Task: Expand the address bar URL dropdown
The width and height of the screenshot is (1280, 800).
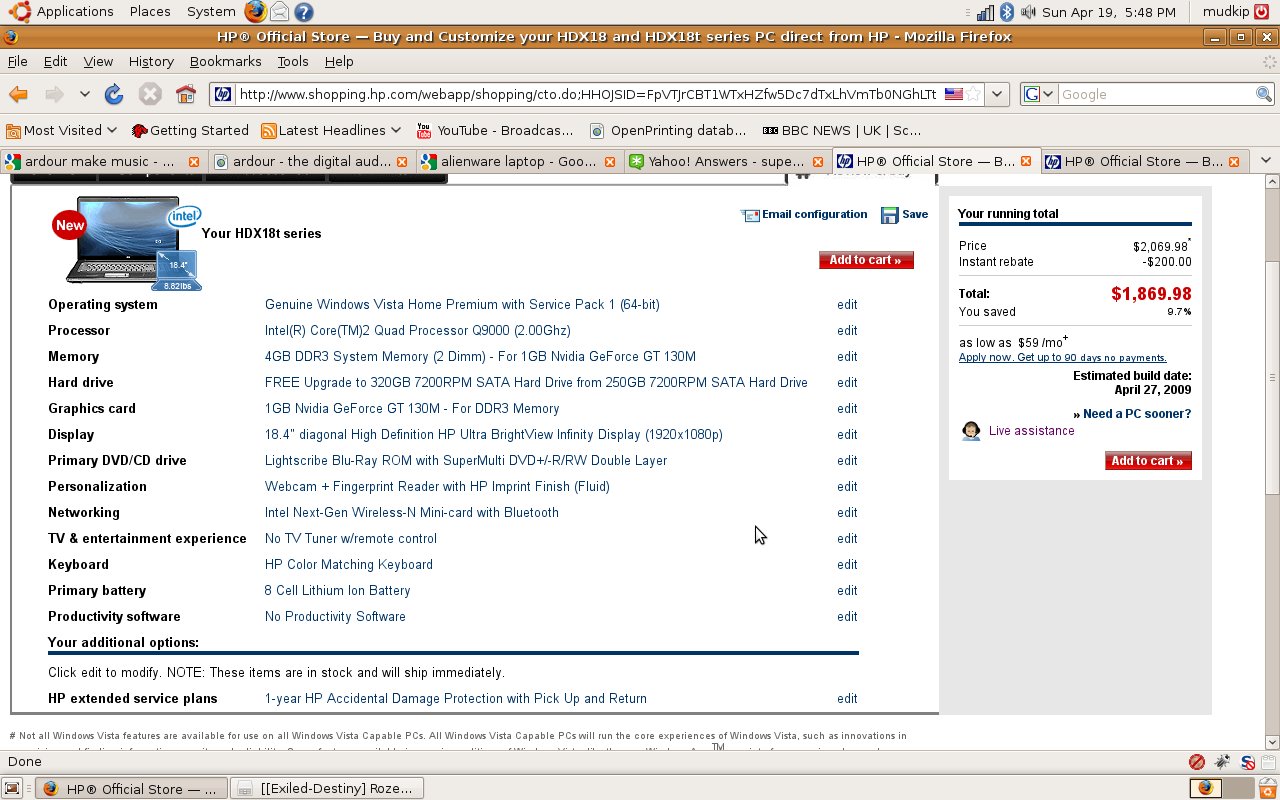Action: pyautogui.click(x=997, y=94)
